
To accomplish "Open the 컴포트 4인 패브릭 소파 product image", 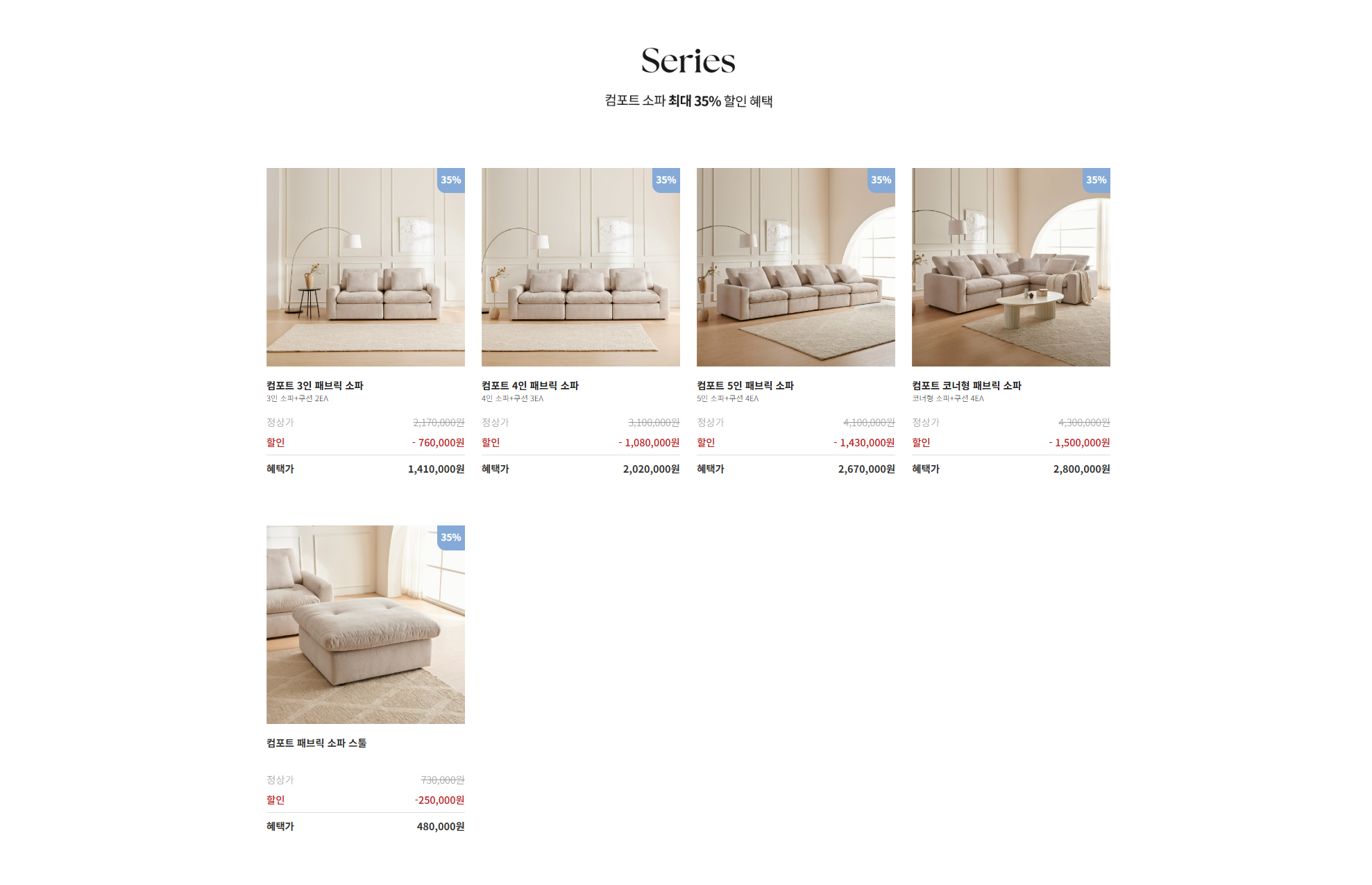I will tap(580, 267).
